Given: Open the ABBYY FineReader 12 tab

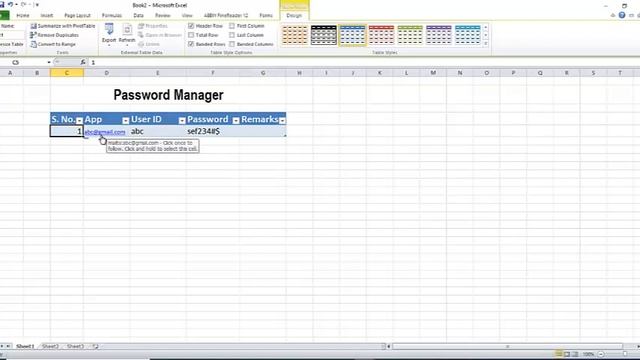Looking at the screenshot, I should coord(226,16).
